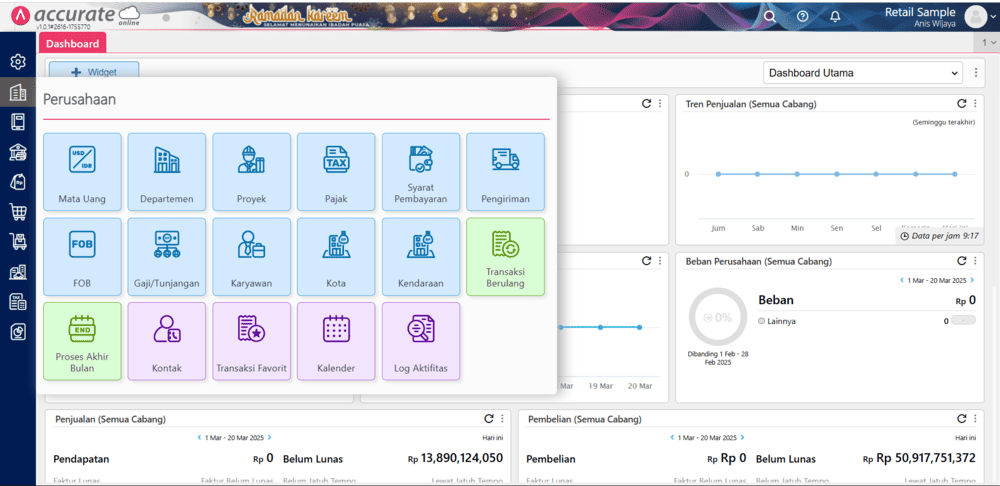Screen dimensions: 1000x486
Task: Open the Kota city tile
Action: [x=336, y=256]
